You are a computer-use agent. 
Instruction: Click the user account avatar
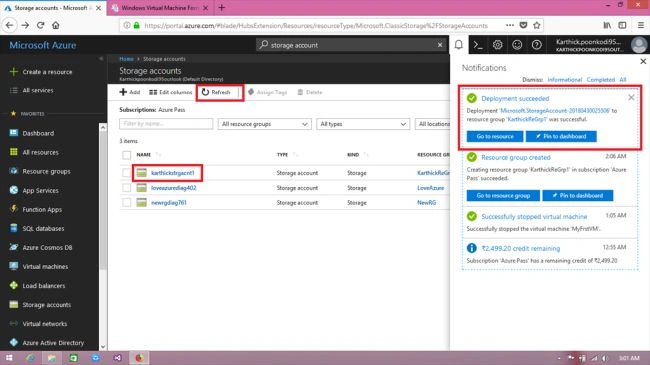(638, 45)
